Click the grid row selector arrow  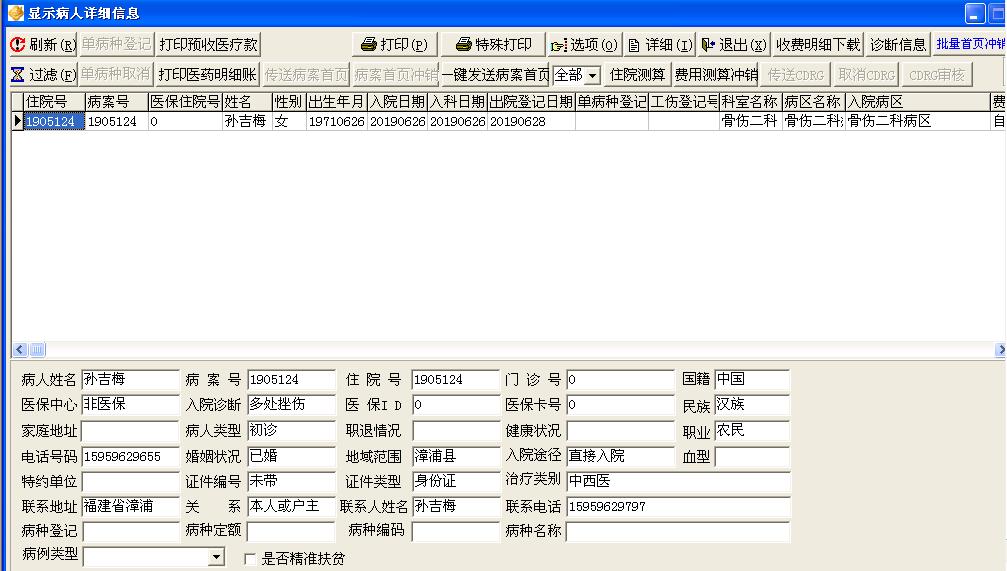(x=17, y=121)
